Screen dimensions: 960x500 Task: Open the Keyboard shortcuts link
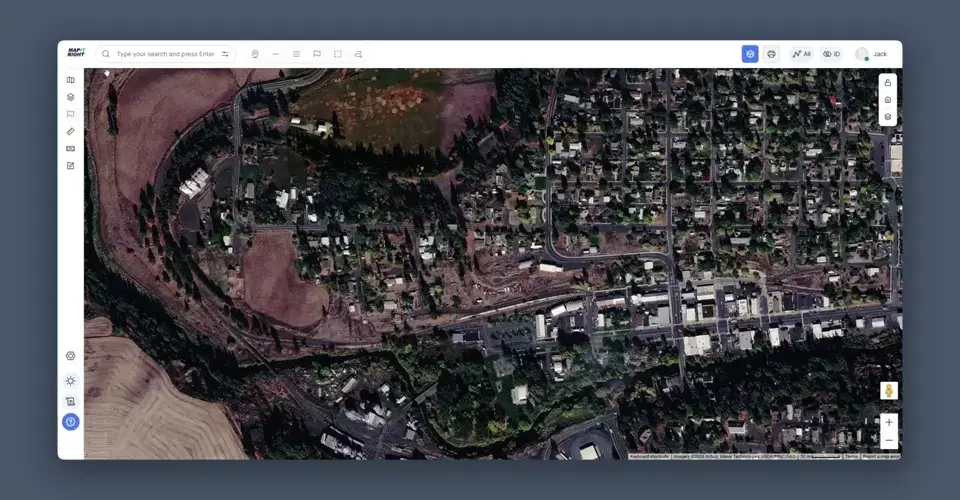(x=649, y=457)
